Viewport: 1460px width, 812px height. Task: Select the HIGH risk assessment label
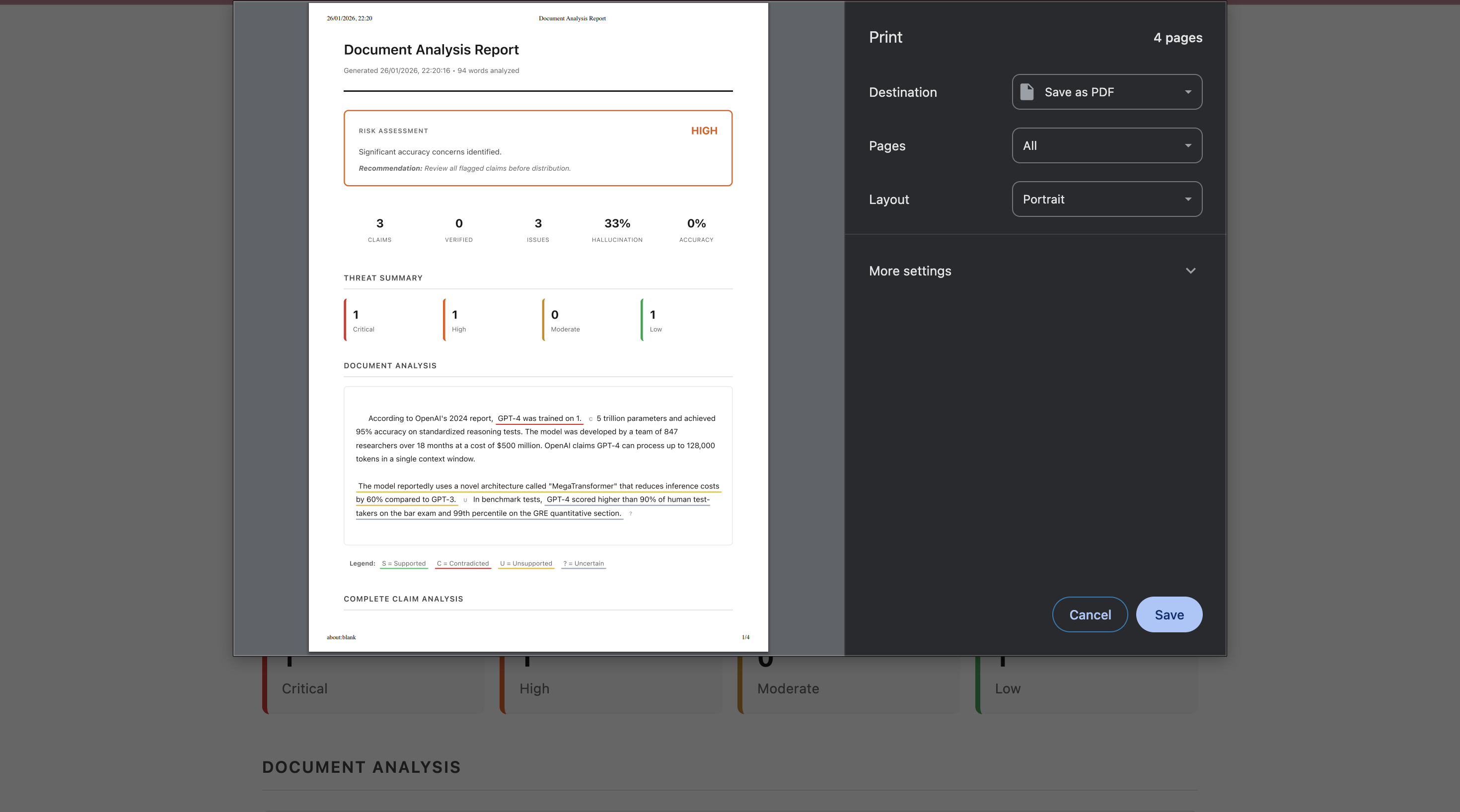point(704,131)
